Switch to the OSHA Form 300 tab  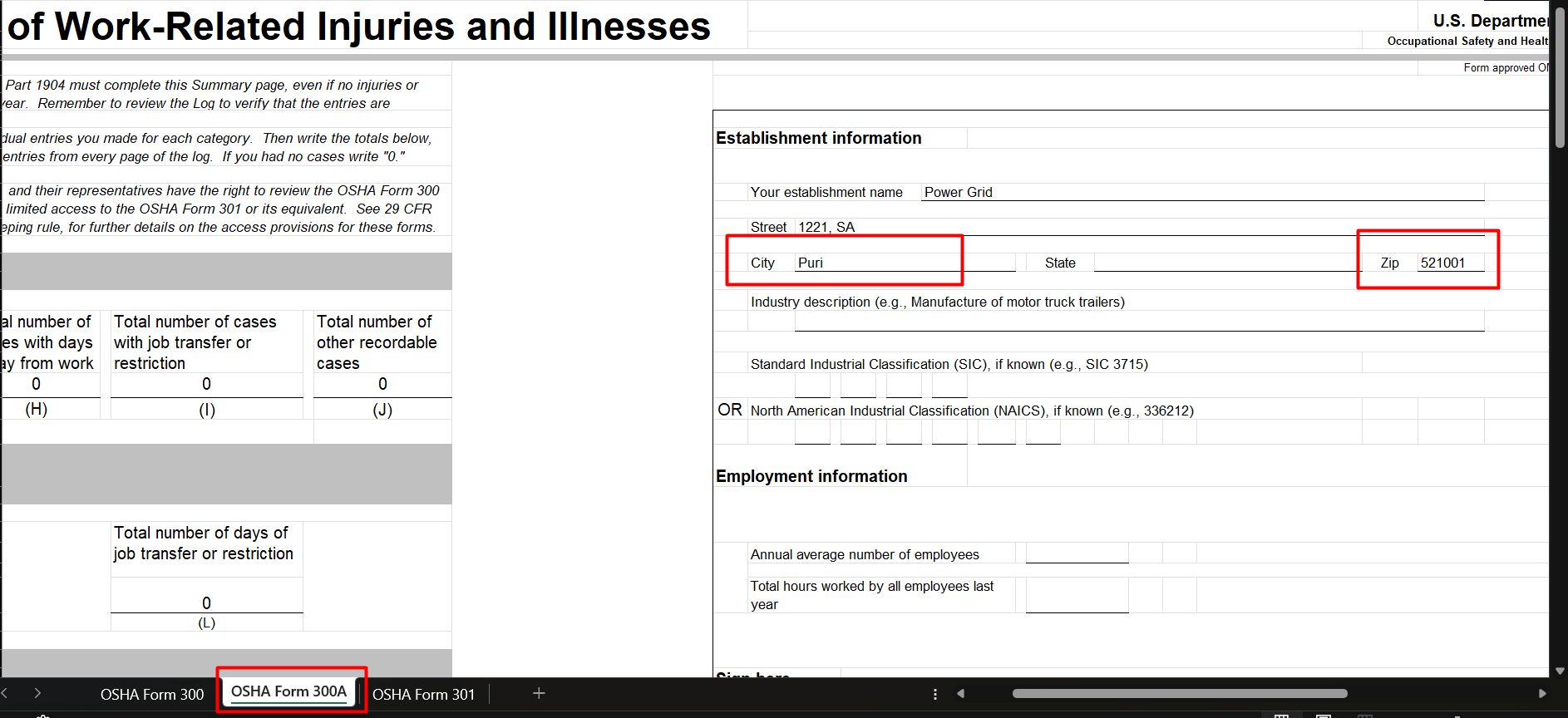coord(151,694)
